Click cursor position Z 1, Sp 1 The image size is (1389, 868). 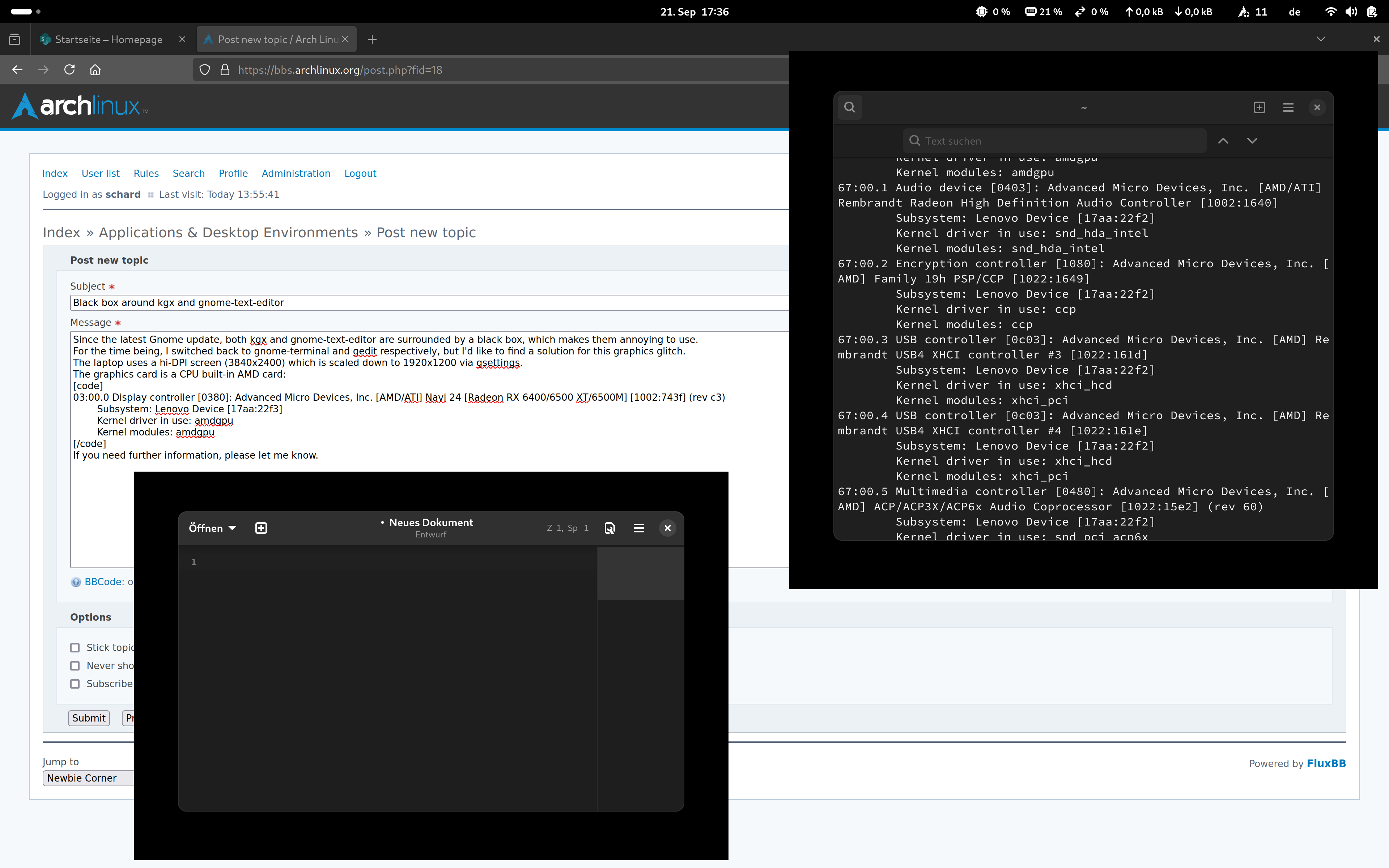pyautogui.click(x=568, y=528)
